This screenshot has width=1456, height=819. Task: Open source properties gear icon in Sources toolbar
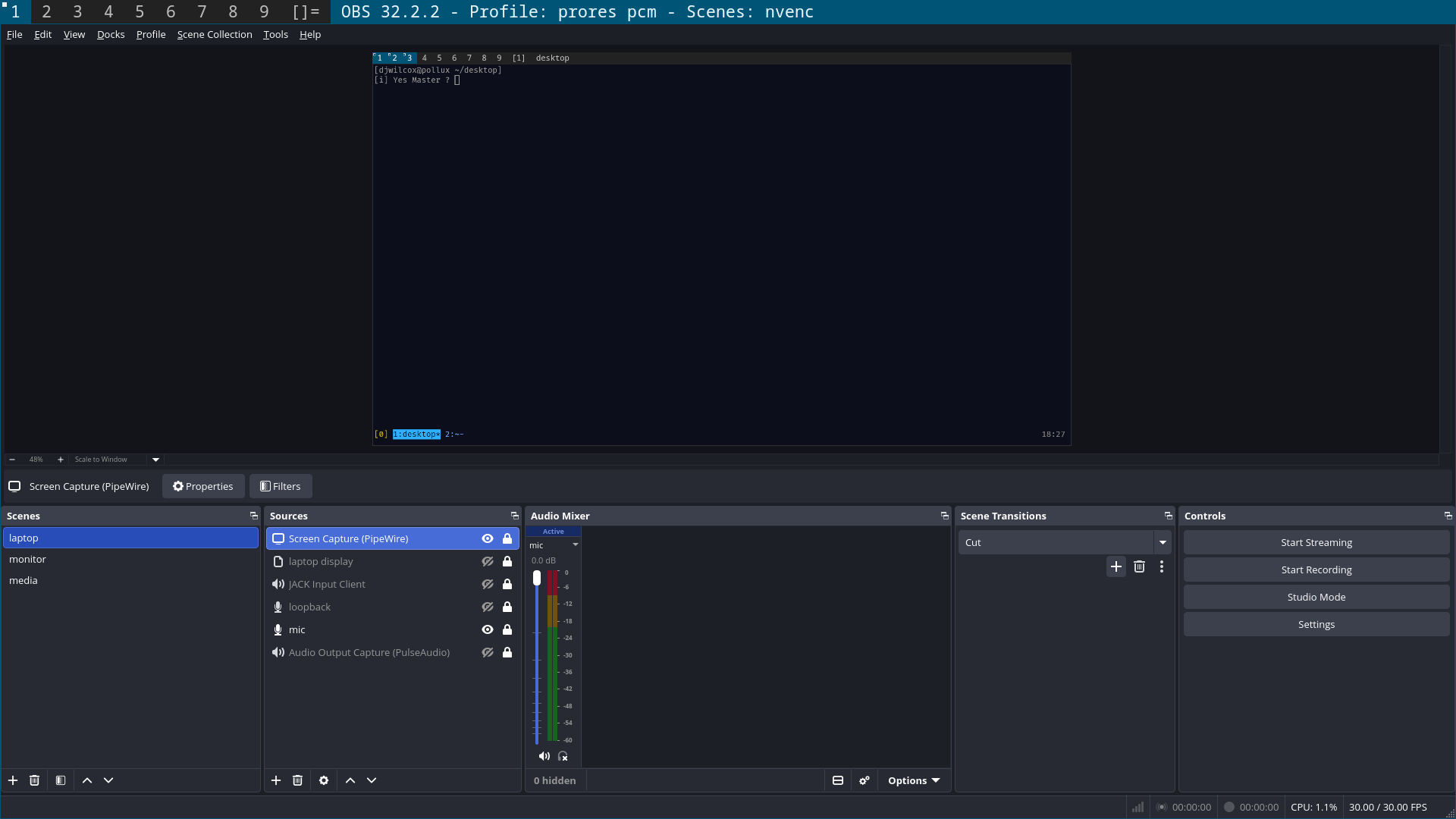(x=324, y=780)
